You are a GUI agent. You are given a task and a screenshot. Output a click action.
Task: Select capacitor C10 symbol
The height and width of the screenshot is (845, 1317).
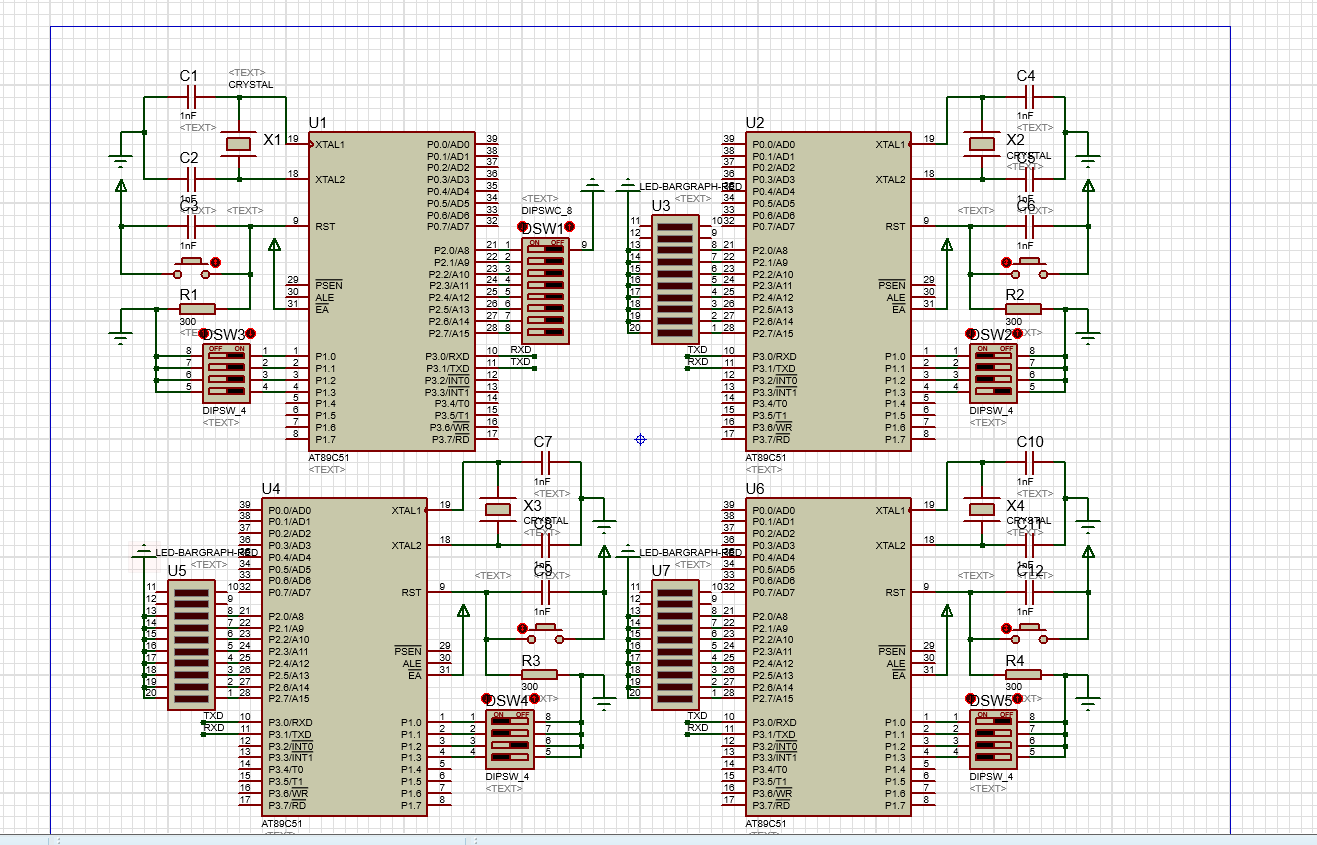1028,463
